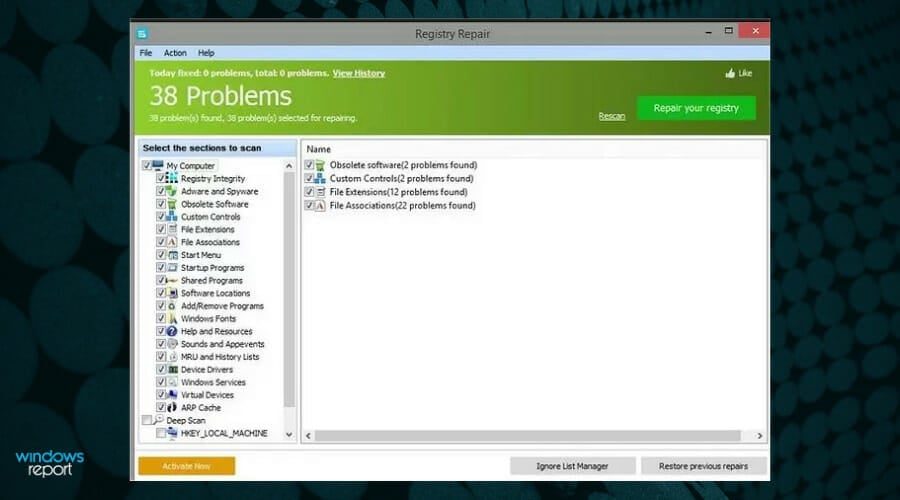Click the Activate Now button

(187, 466)
